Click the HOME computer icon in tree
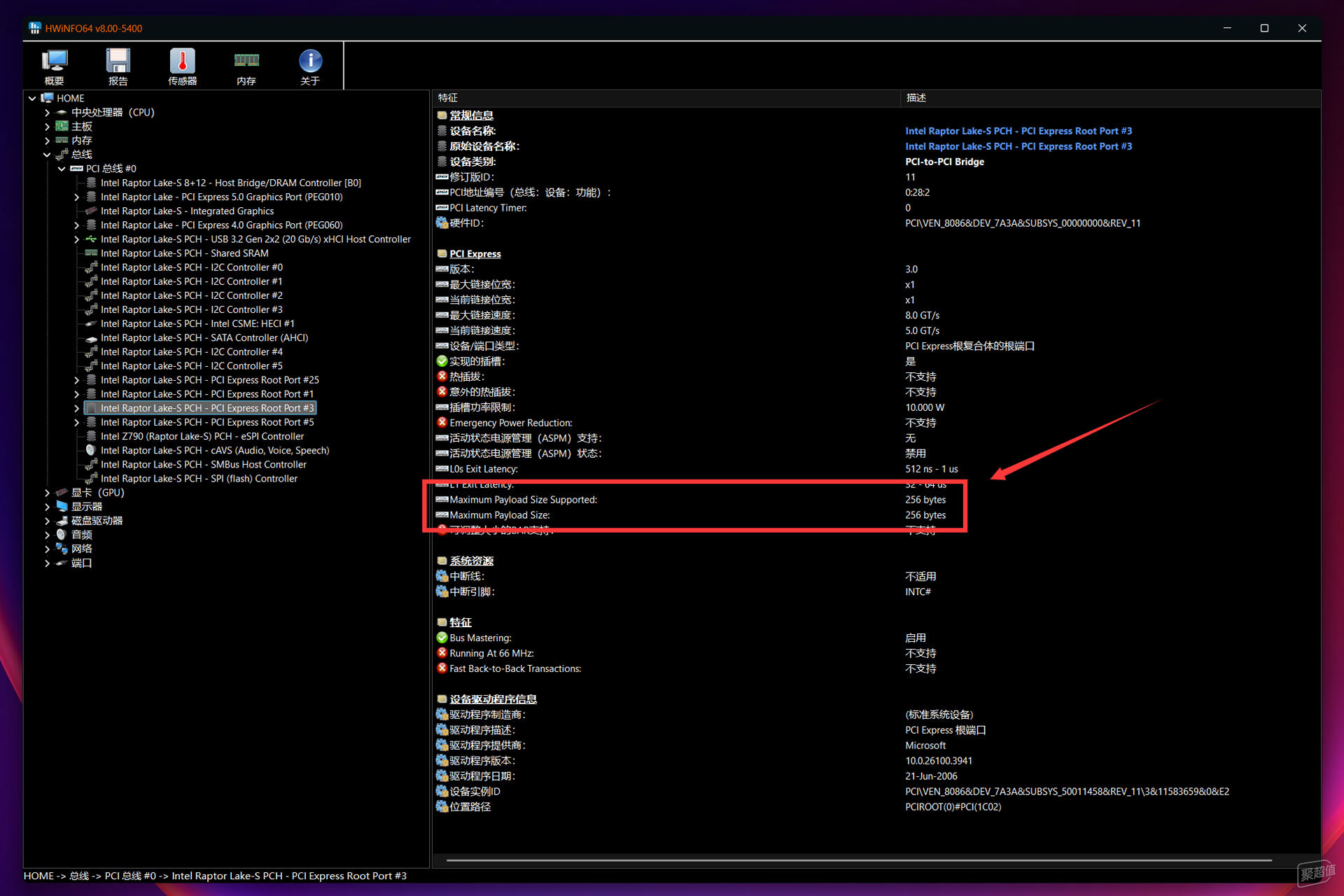 [48, 98]
